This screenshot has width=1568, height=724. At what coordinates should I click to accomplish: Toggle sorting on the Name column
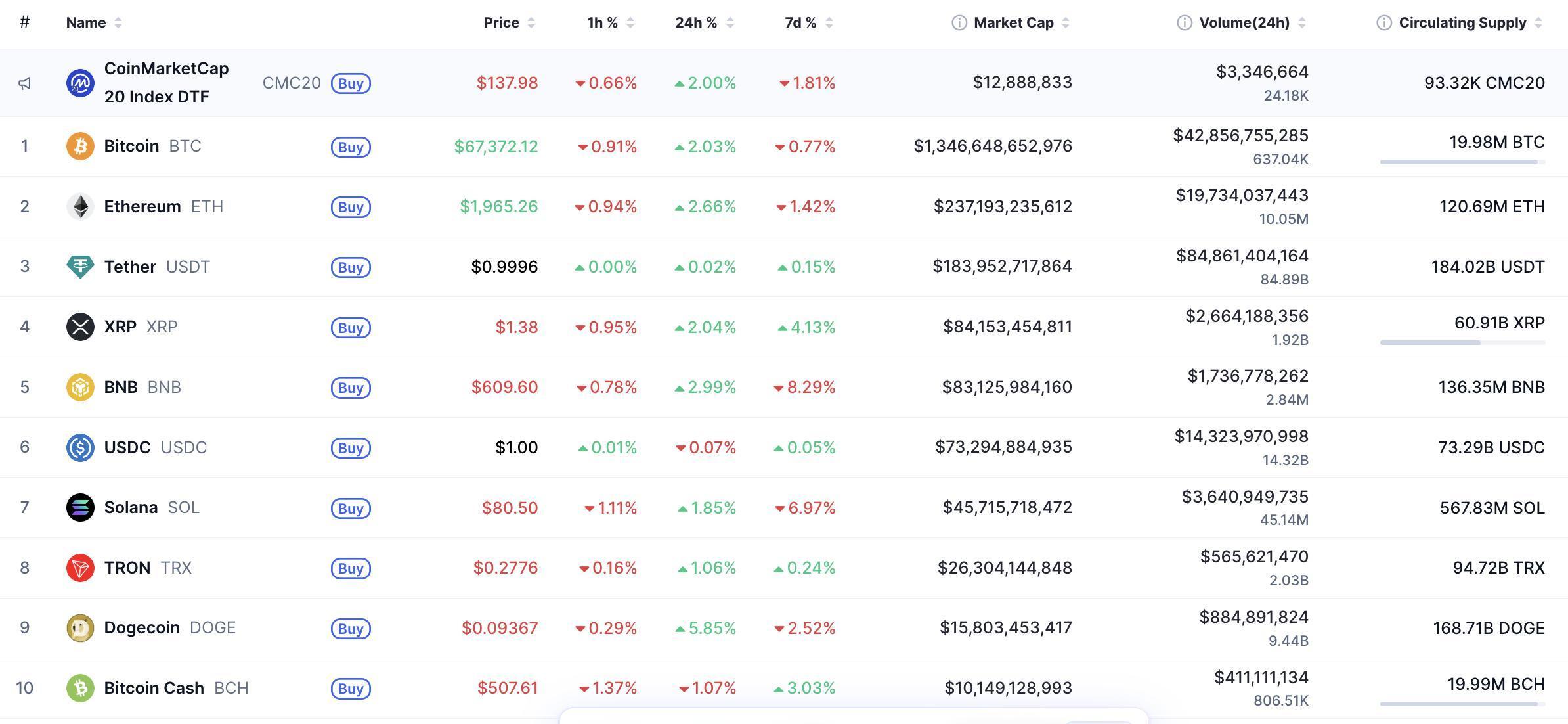118,22
